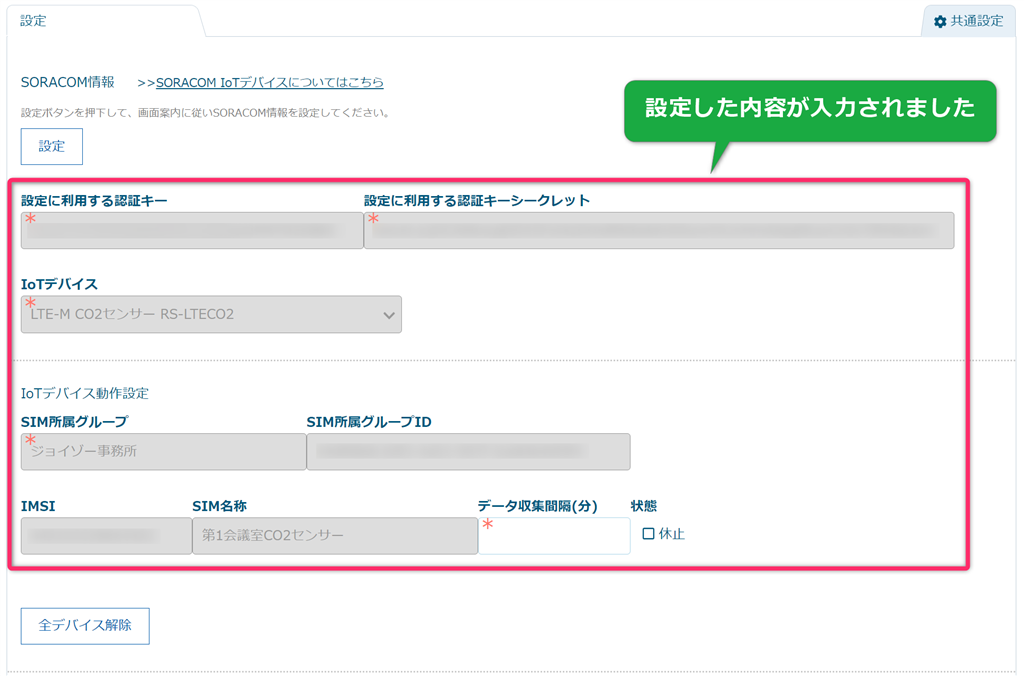Click the SIM所属グループ field showing ジョイゾー事務所
Viewport: 1024px width, 676px height.
click(x=163, y=451)
